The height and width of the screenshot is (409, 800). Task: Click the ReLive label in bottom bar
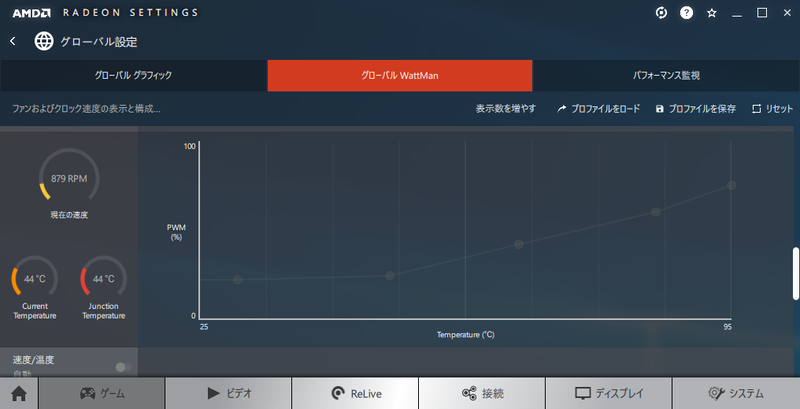366,394
